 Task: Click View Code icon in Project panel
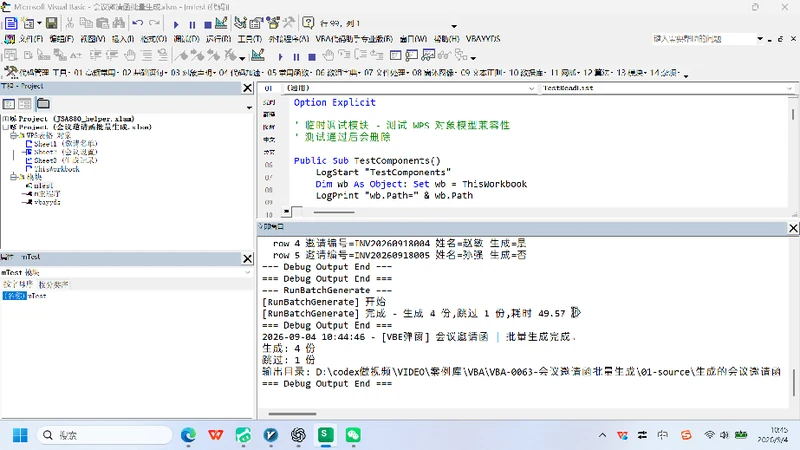[x=9, y=104]
